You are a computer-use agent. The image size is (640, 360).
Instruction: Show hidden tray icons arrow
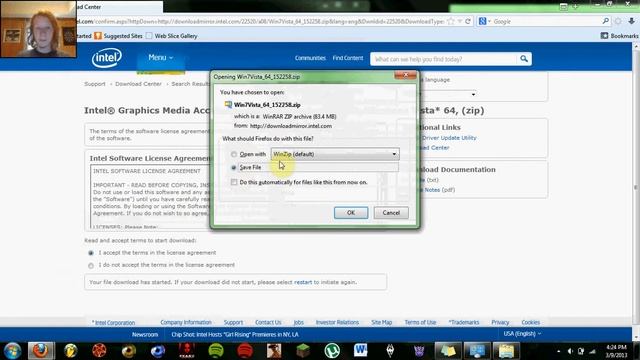558,351
